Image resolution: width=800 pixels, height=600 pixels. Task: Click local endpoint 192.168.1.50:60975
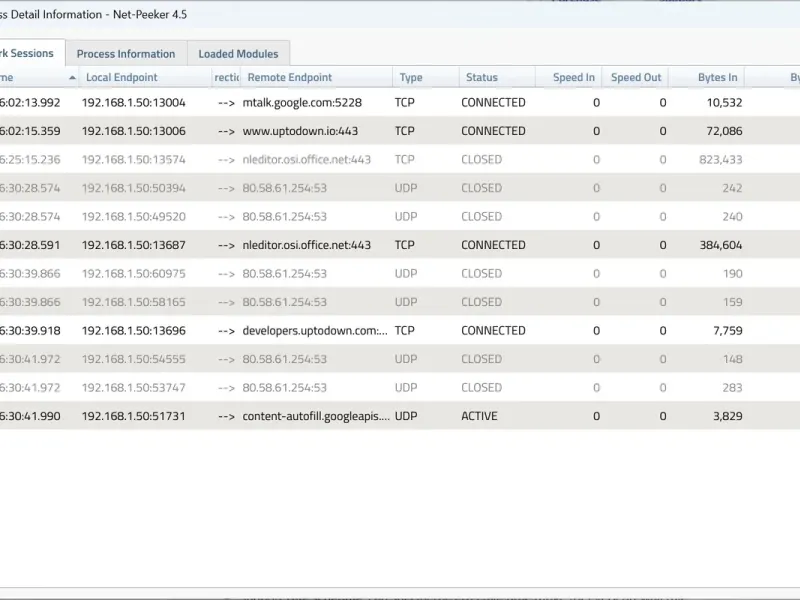(134, 274)
